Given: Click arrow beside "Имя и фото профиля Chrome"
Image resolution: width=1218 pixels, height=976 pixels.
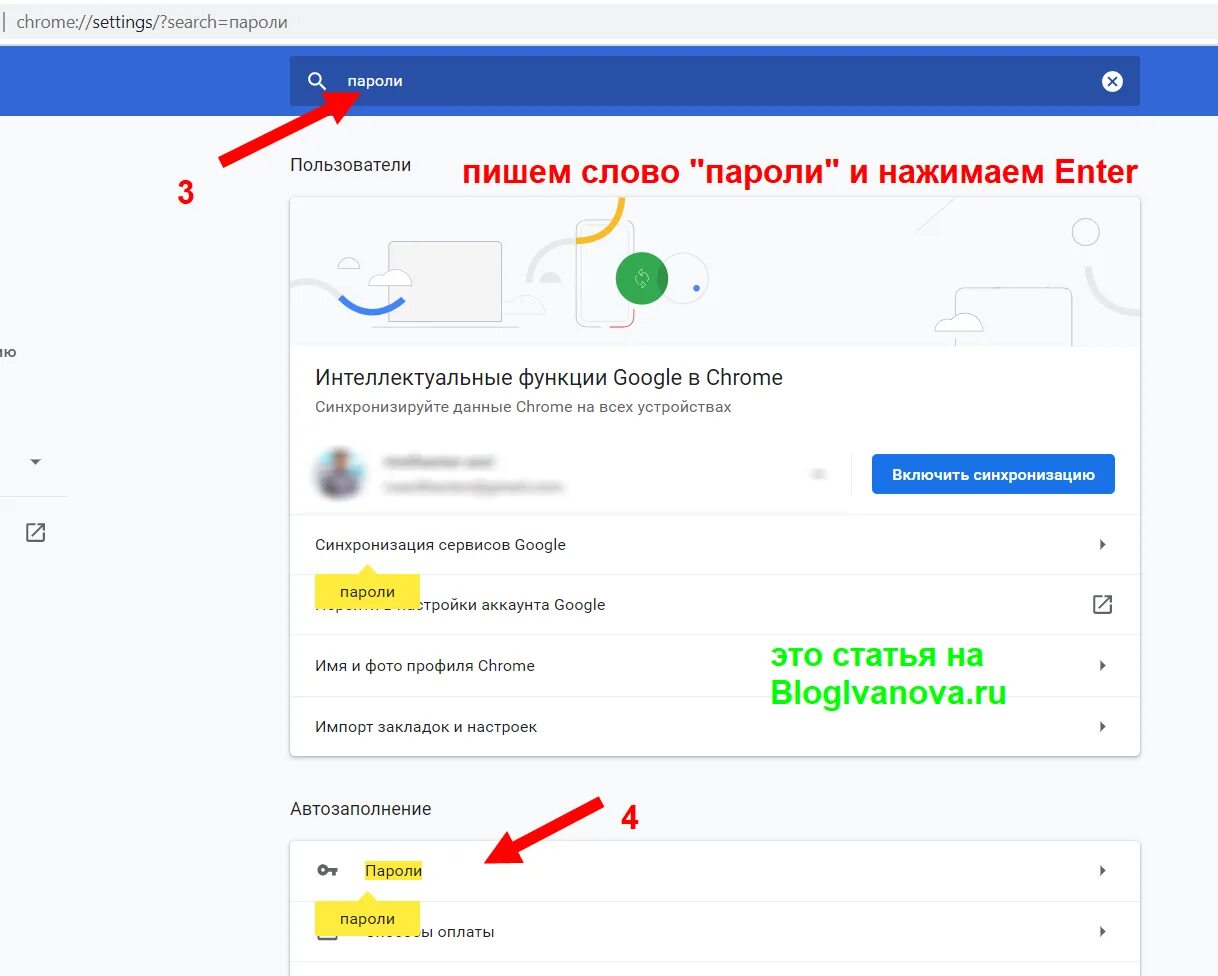Looking at the screenshot, I should [x=1102, y=666].
